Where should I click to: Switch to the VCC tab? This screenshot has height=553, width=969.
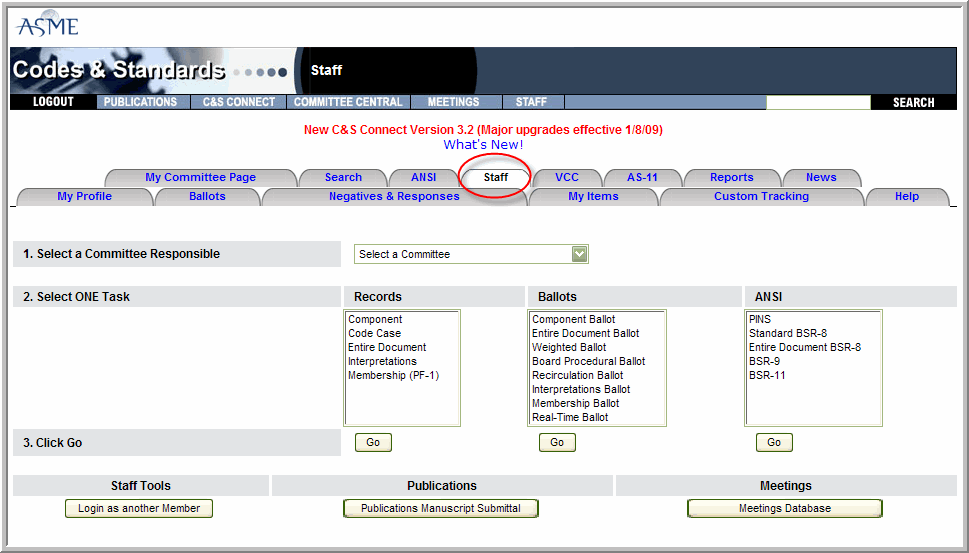point(567,177)
